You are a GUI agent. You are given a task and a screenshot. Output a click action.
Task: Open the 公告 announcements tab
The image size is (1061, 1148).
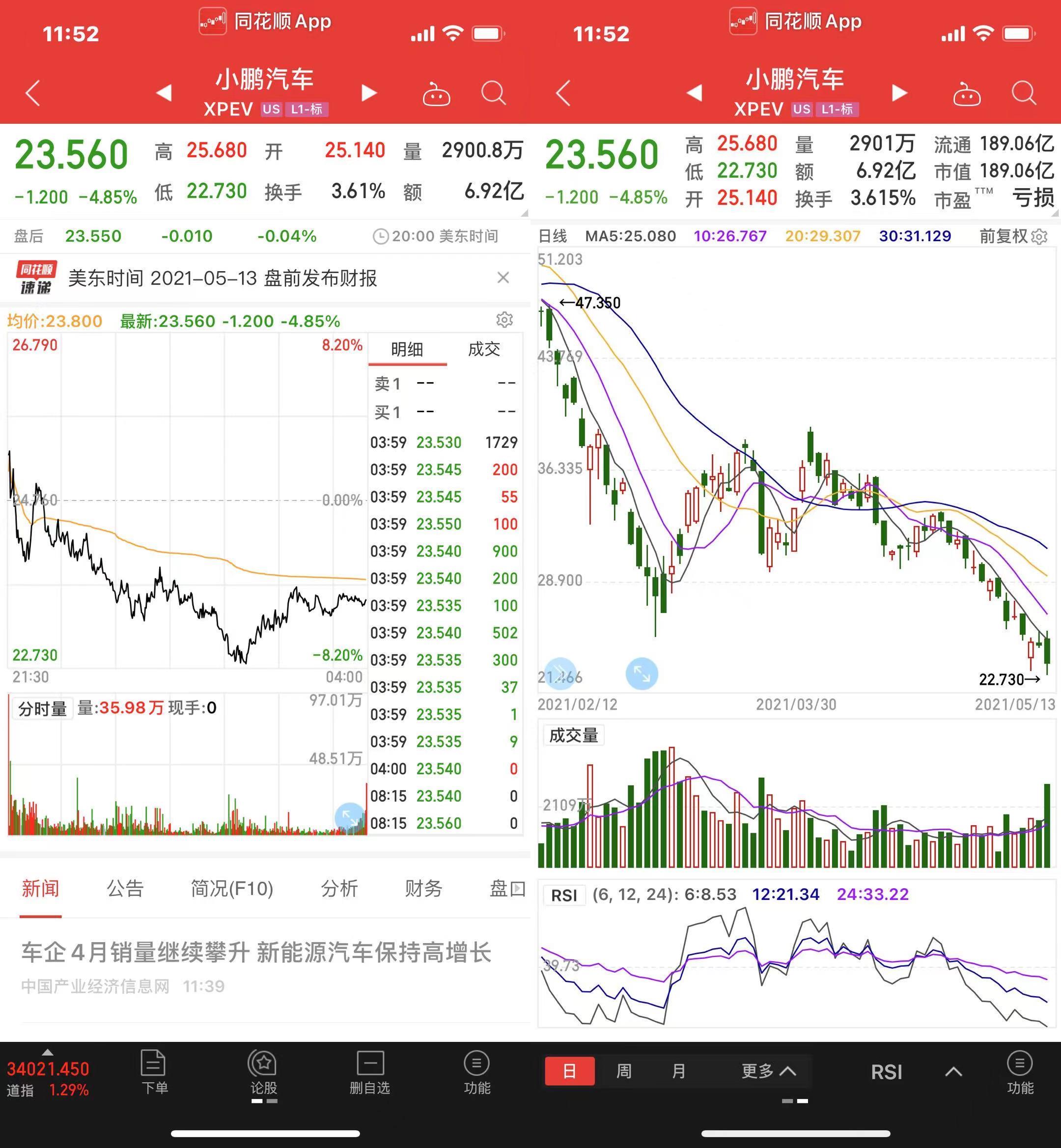(x=125, y=889)
